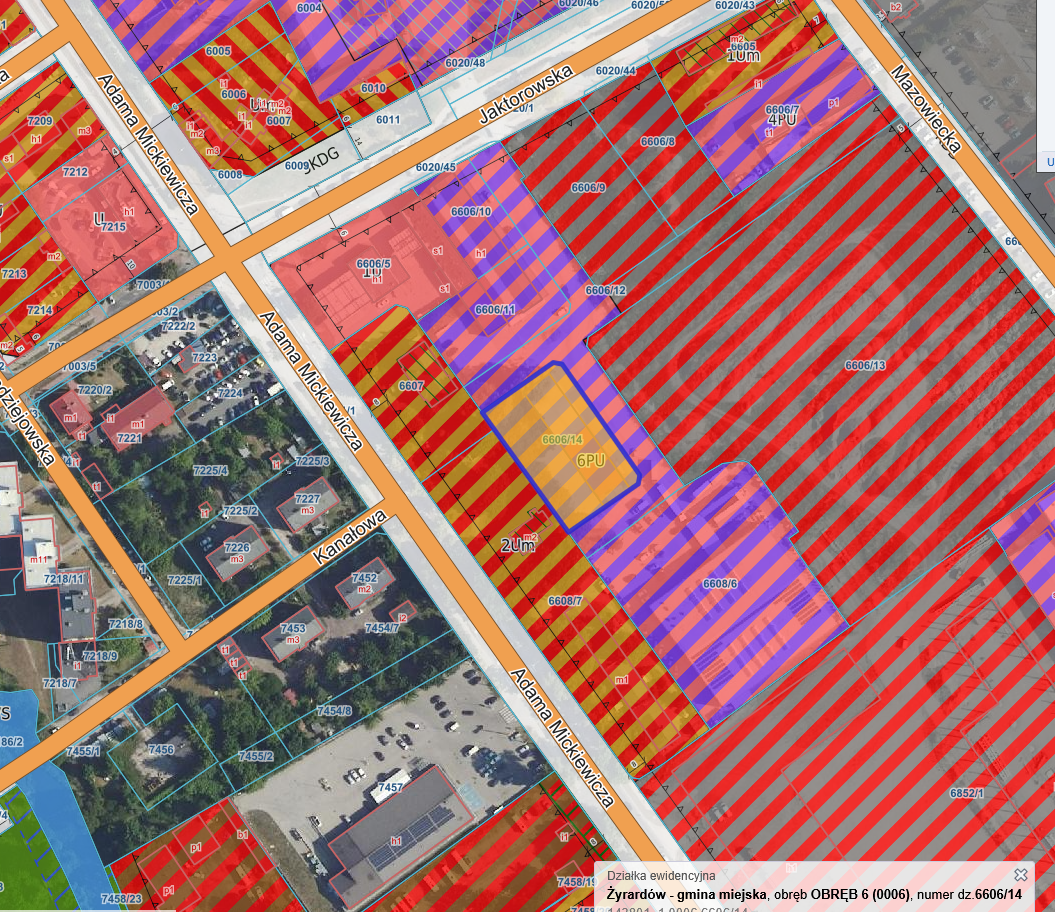Select parcel 6606/5 in pink zone
The height and width of the screenshot is (912, 1055).
coord(373,264)
